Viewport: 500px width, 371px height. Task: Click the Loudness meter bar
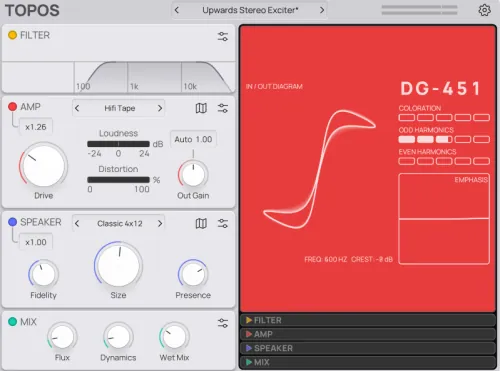118,144
